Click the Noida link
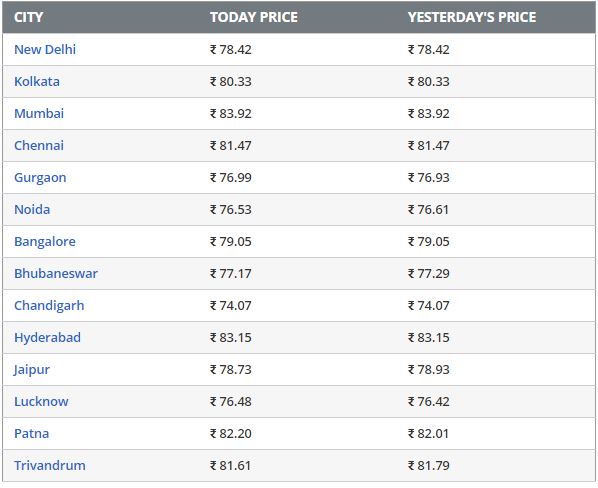This screenshot has height=488, width=598. tap(32, 210)
